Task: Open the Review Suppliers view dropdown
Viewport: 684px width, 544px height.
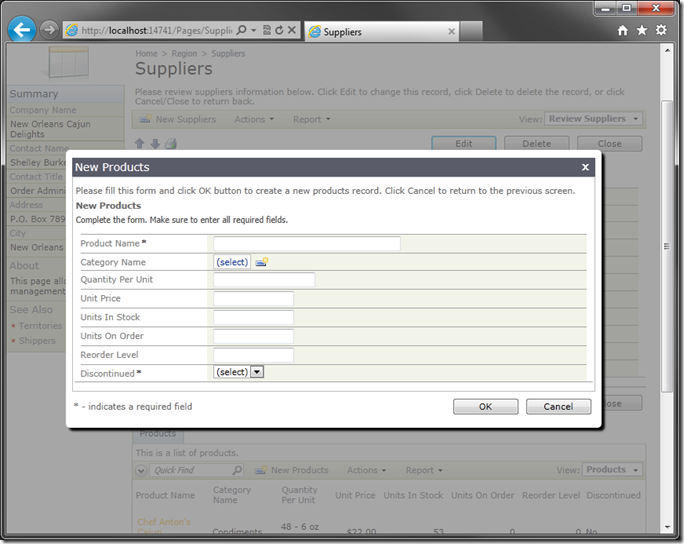Action: coord(593,119)
